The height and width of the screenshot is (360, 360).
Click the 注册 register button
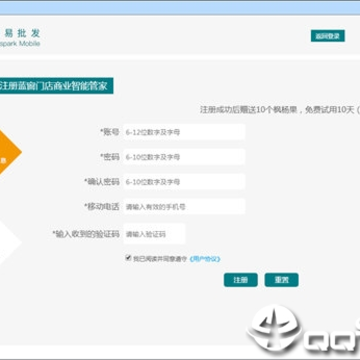tap(241, 280)
